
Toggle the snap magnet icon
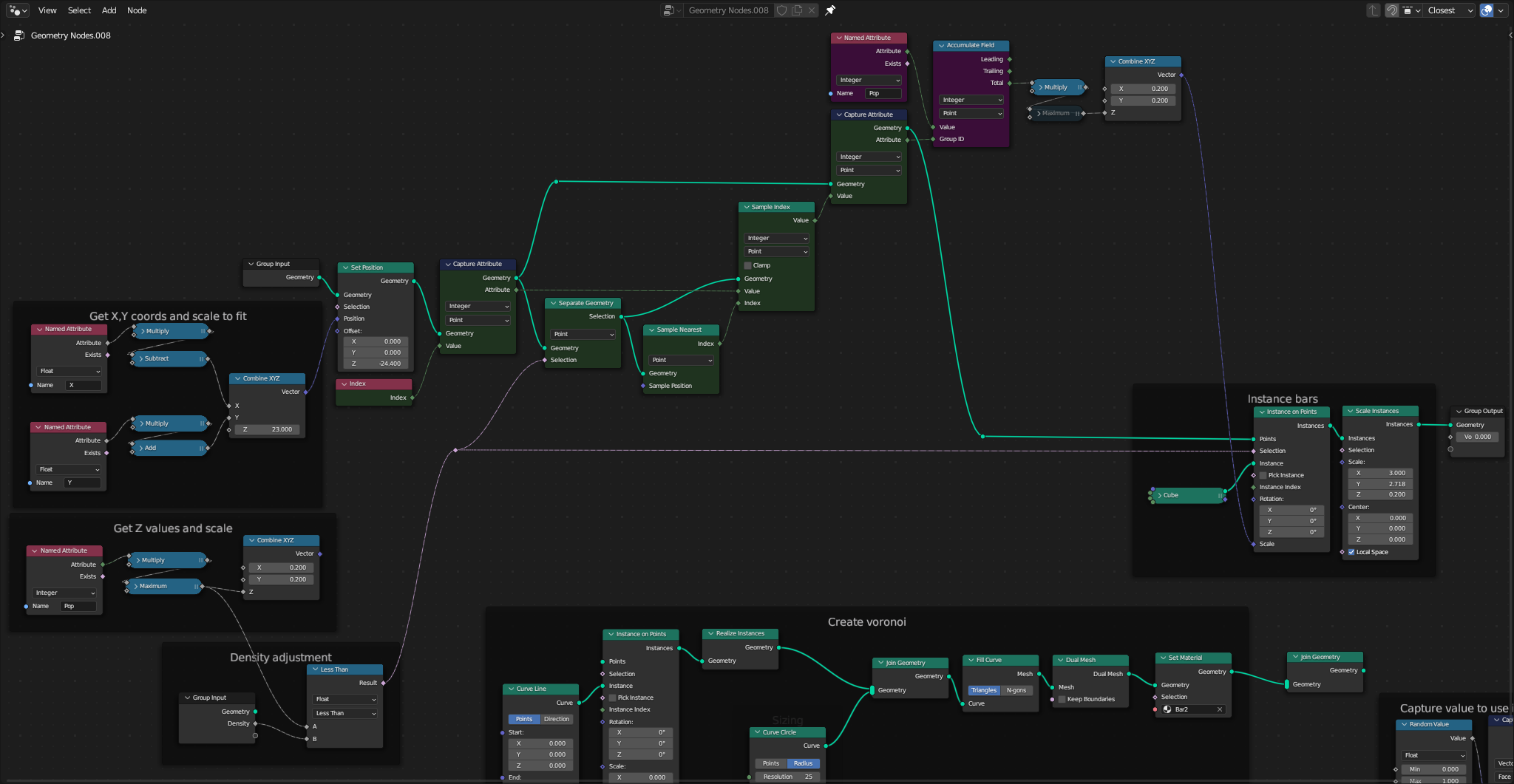(x=1391, y=10)
